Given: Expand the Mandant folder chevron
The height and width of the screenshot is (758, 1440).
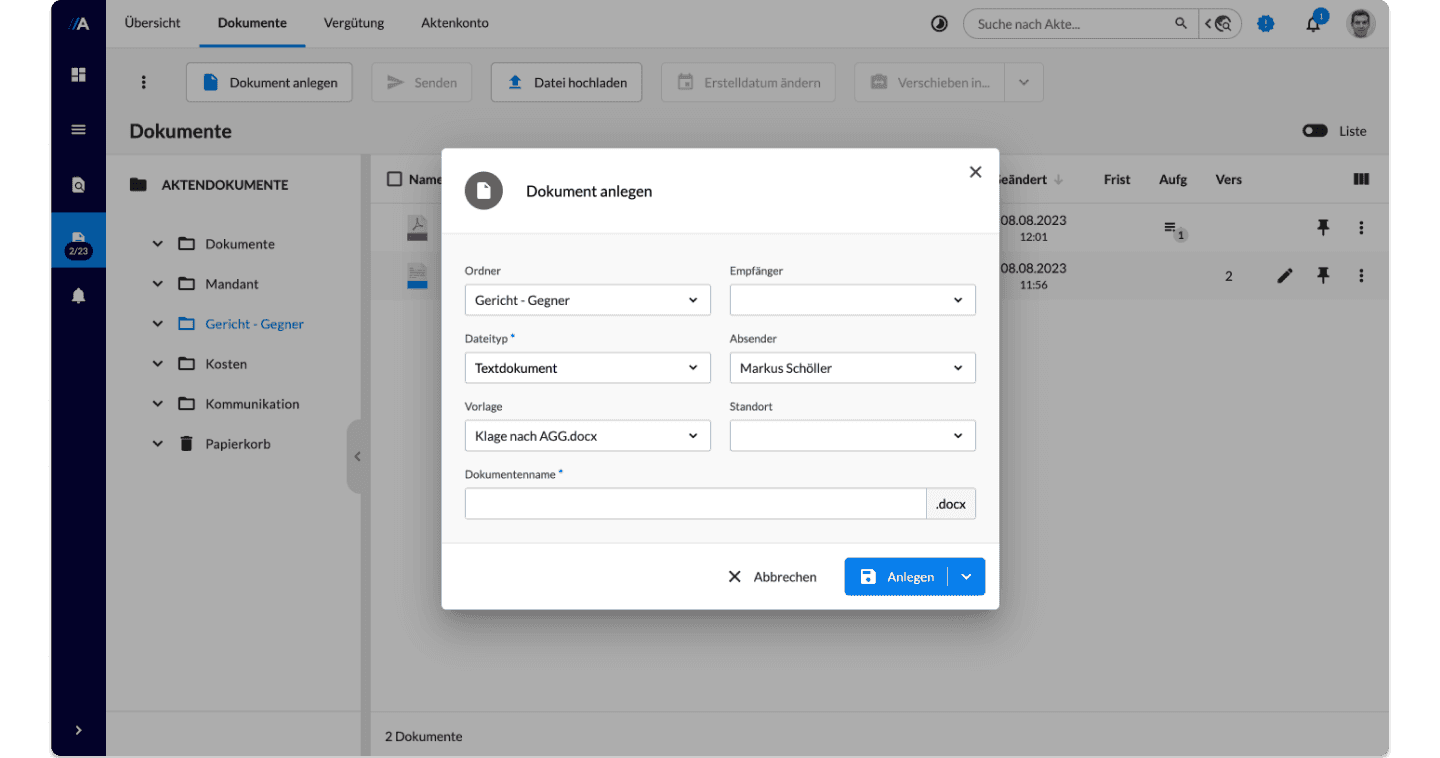Looking at the screenshot, I should [x=157, y=284].
